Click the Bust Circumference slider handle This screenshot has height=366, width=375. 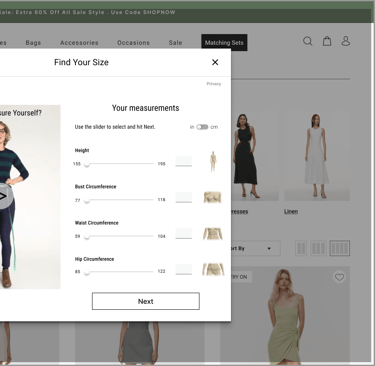[x=87, y=200]
